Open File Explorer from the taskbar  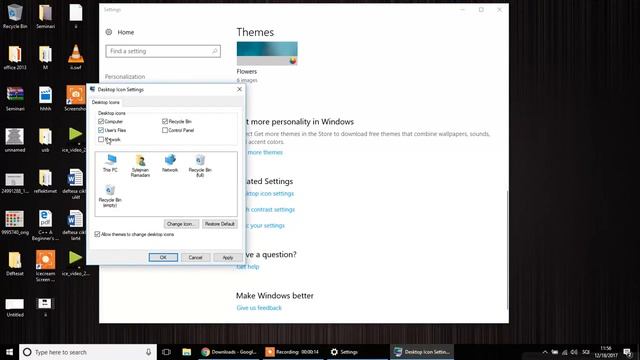[187, 352]
